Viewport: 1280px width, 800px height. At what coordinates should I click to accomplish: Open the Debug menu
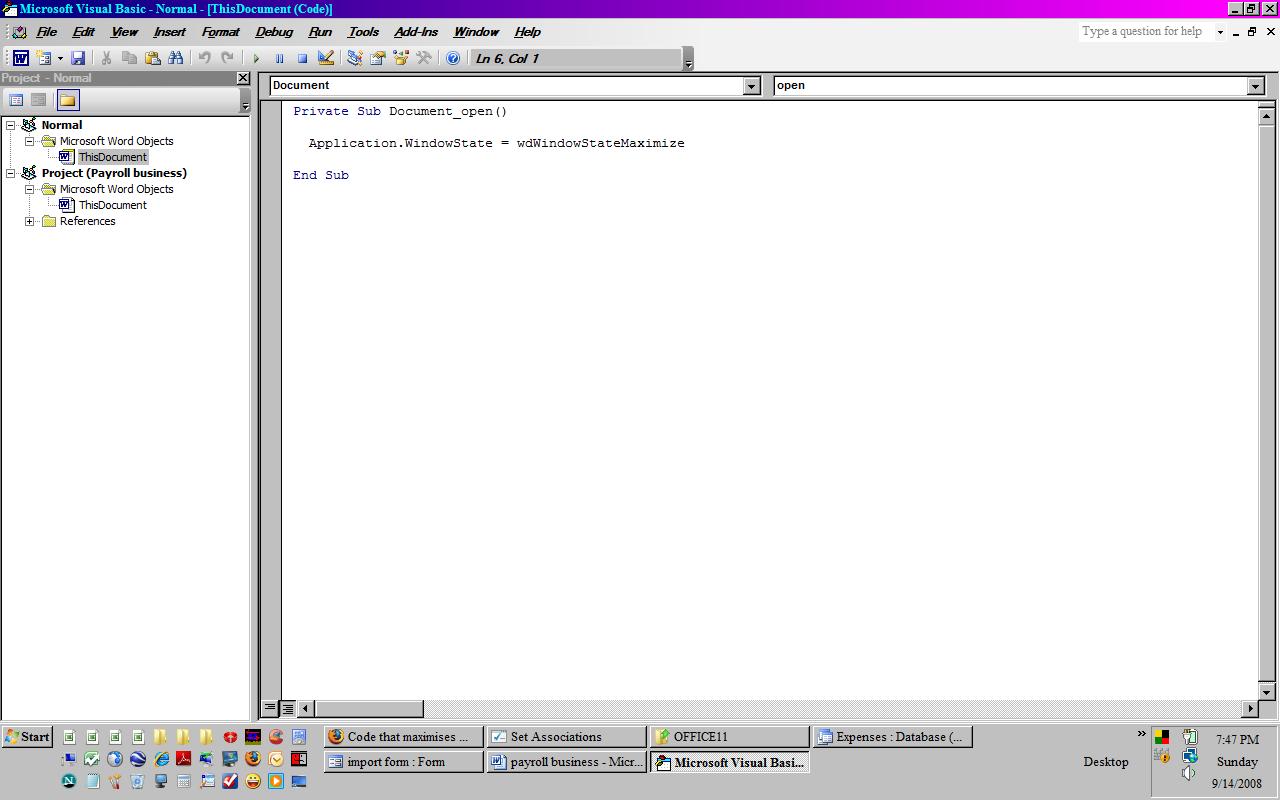pyautogui.click(x=274, y=32)
